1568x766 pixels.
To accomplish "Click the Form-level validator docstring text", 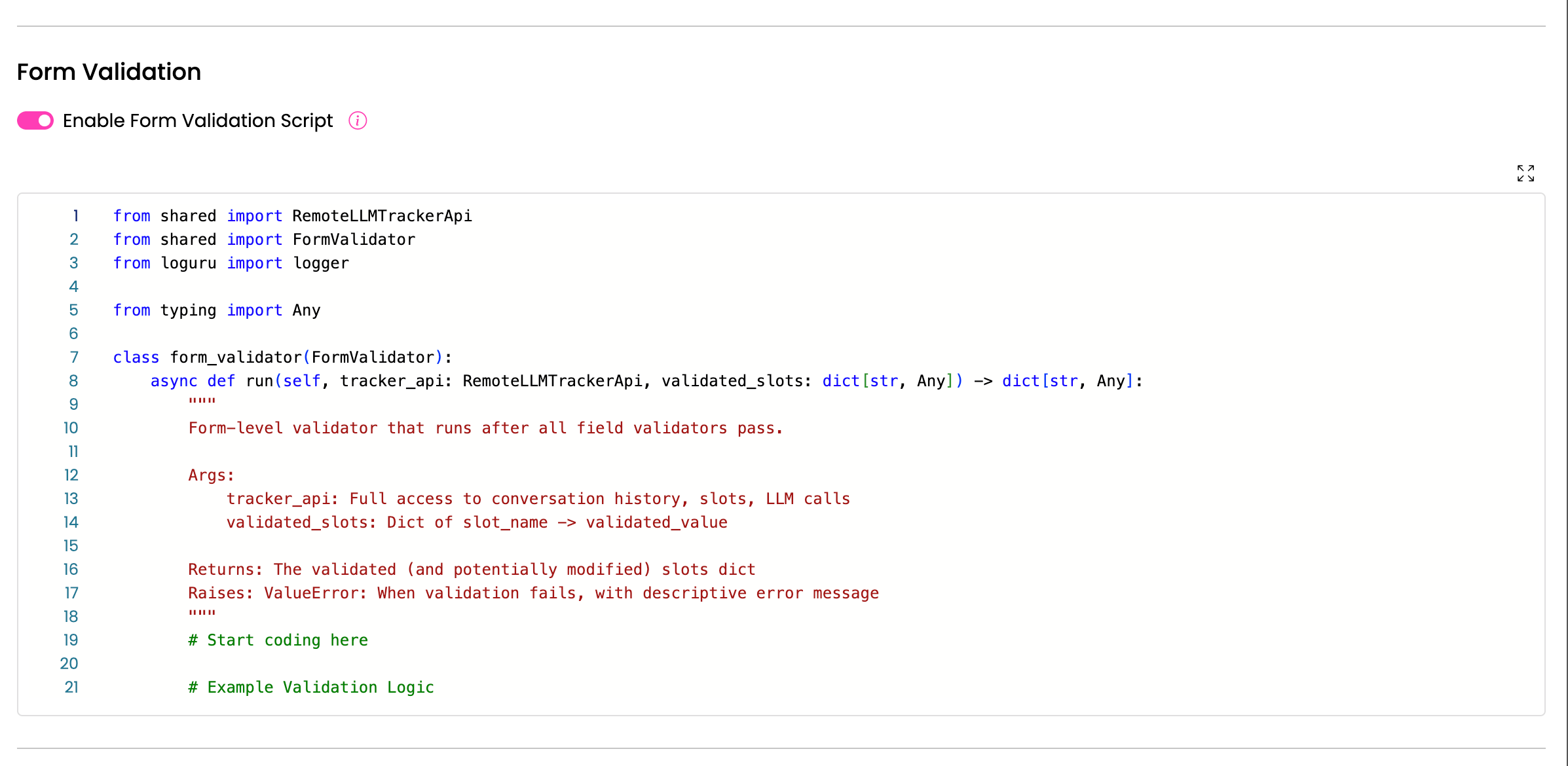I will [485, 428].
